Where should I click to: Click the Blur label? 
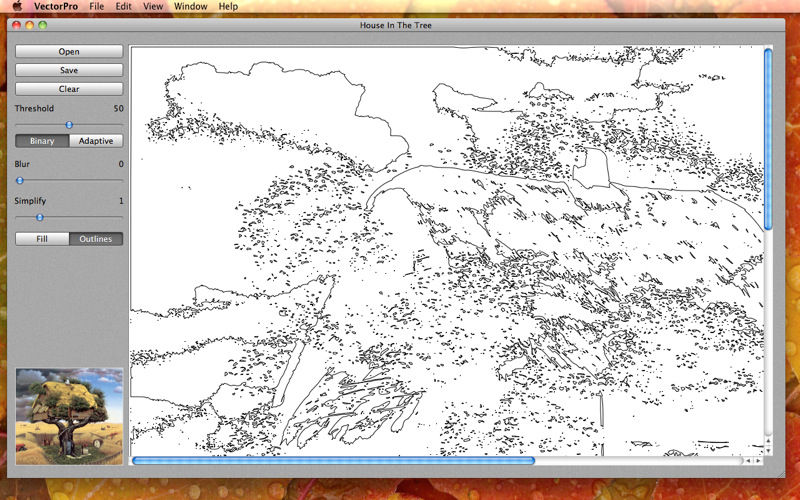pyautogui.click(x=22, y=164)
